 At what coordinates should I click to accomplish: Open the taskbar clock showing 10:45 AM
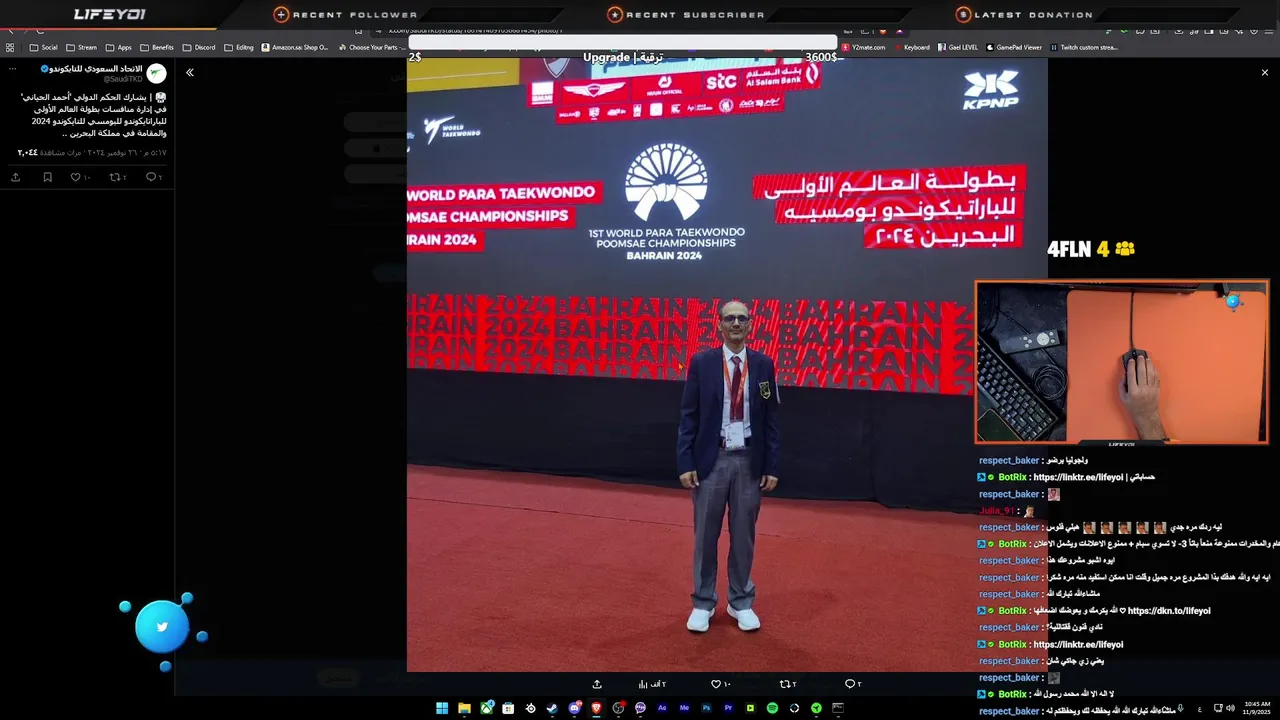coord(1258,708)
